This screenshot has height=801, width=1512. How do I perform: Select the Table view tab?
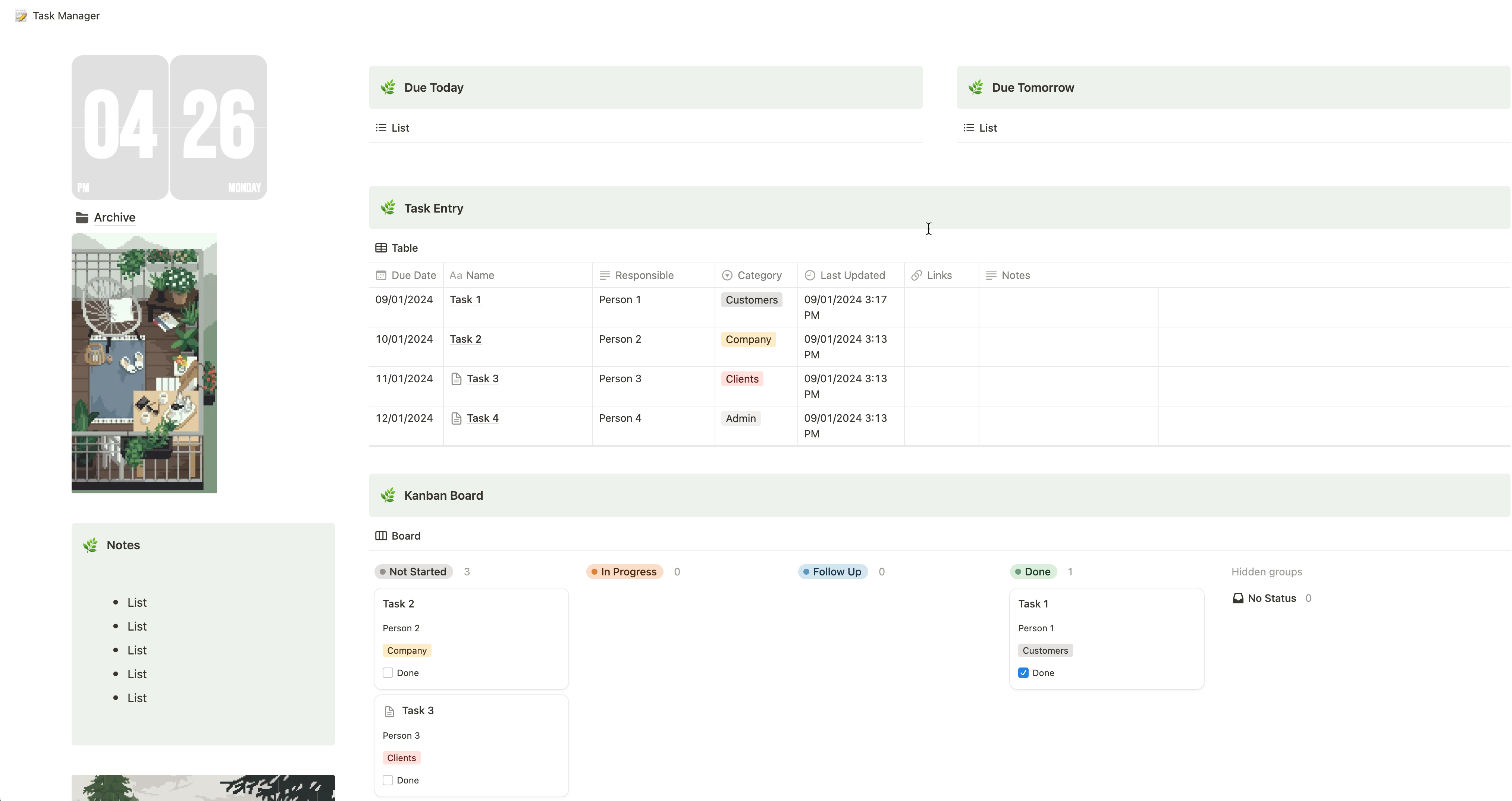click(x=397, y=248)
